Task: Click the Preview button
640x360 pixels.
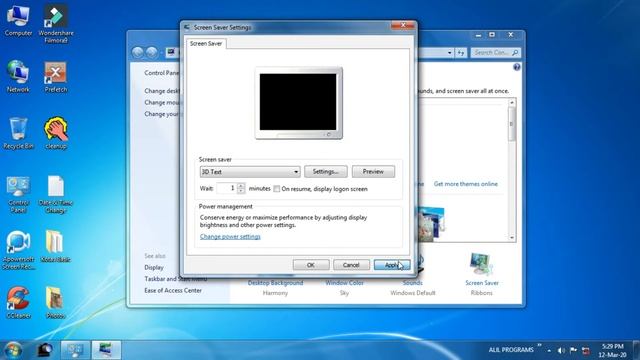Action: 373,171
